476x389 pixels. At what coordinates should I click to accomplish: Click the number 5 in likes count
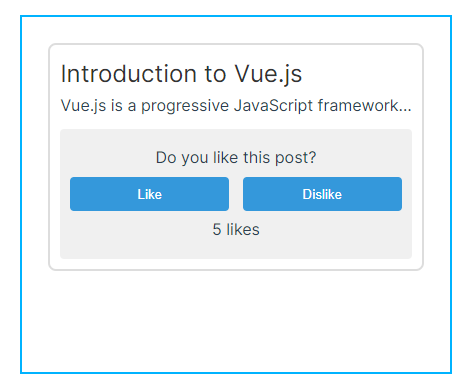coord(217,230)
